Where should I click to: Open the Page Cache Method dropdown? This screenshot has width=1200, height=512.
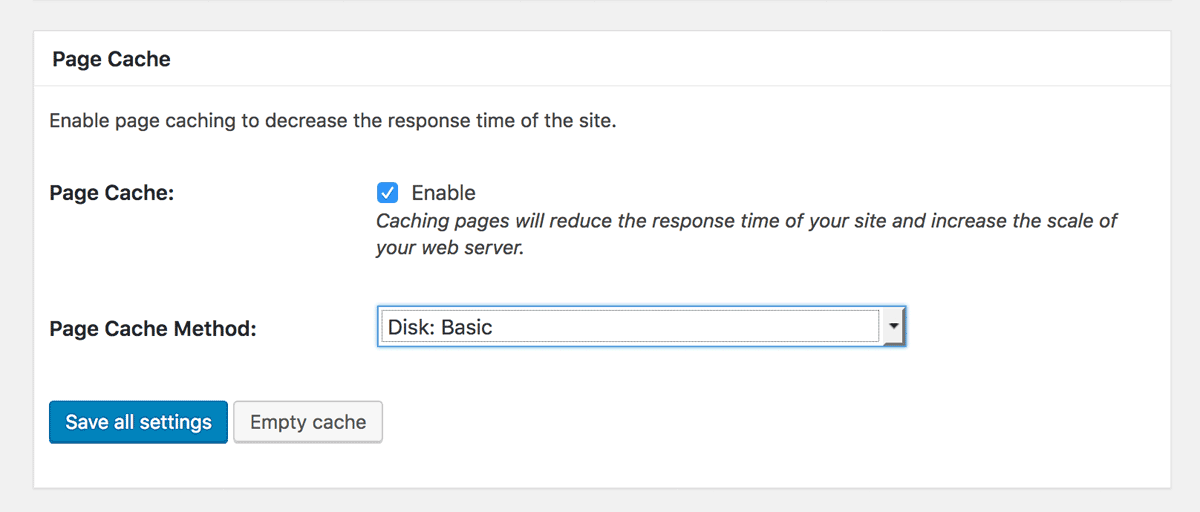[x=641, y=327]
